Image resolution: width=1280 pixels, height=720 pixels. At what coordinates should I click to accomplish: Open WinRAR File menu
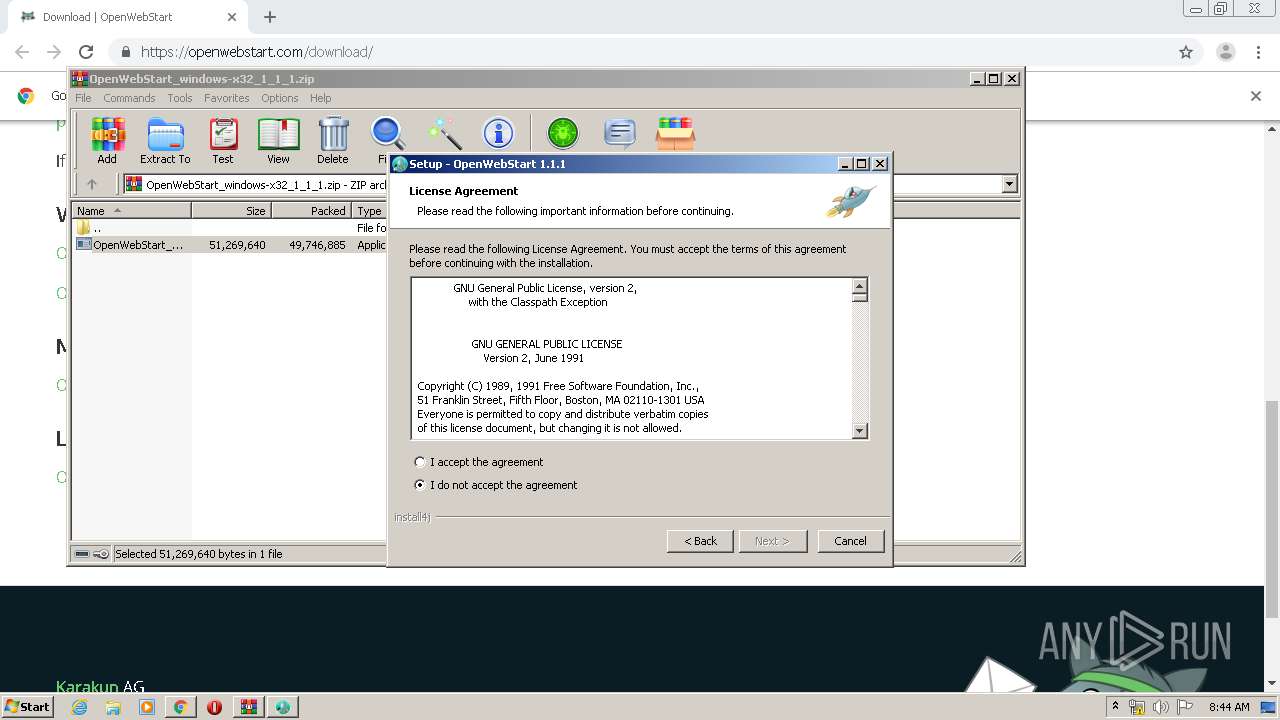83,98
